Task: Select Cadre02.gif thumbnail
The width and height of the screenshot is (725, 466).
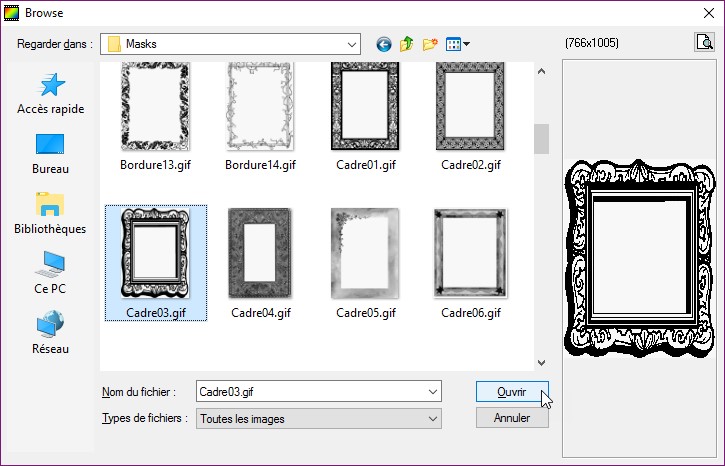Action: 470,106
